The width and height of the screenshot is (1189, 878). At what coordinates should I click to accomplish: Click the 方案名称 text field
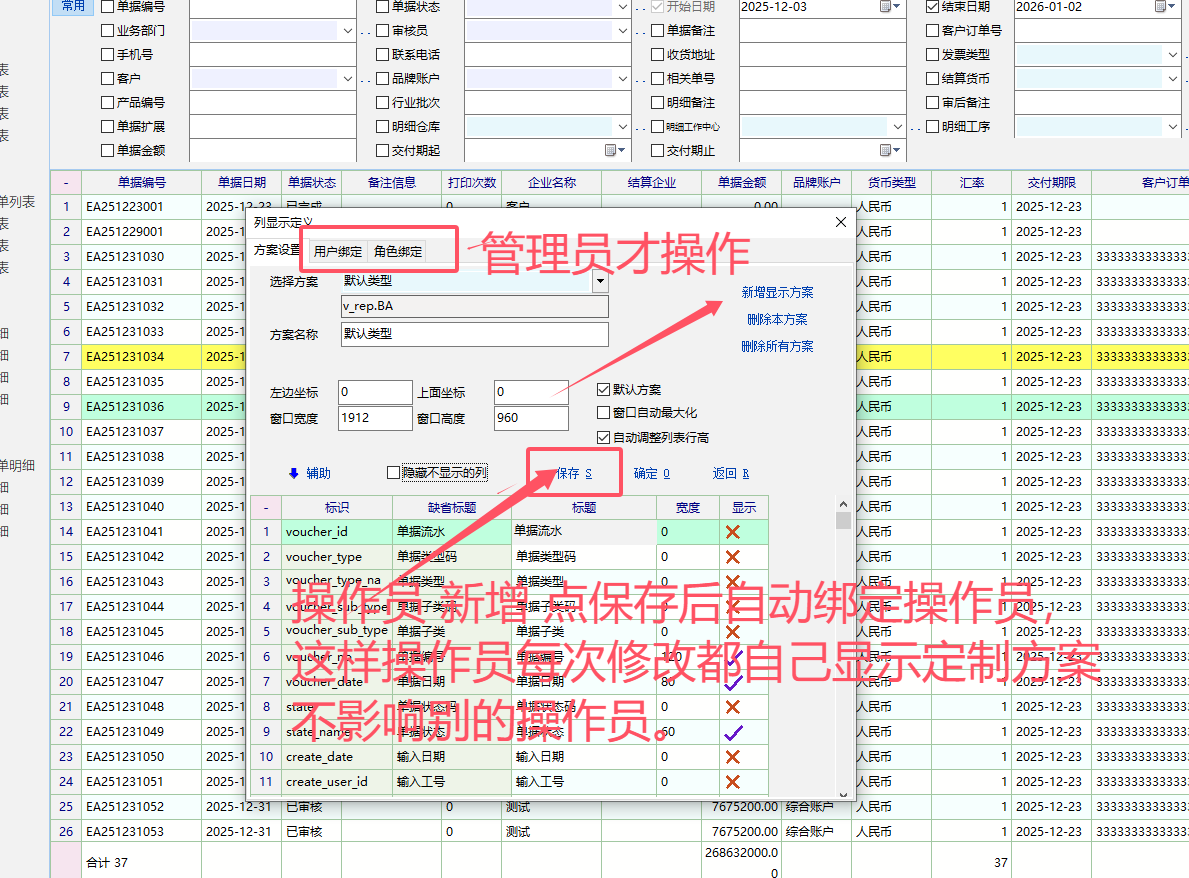point(473,334)
